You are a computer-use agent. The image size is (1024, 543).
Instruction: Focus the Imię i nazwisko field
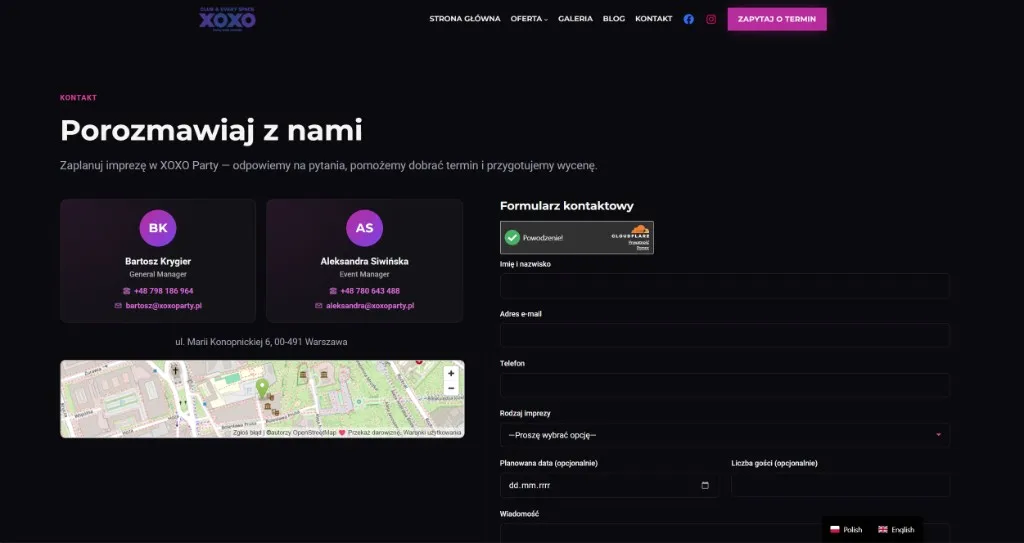[725, 286]
